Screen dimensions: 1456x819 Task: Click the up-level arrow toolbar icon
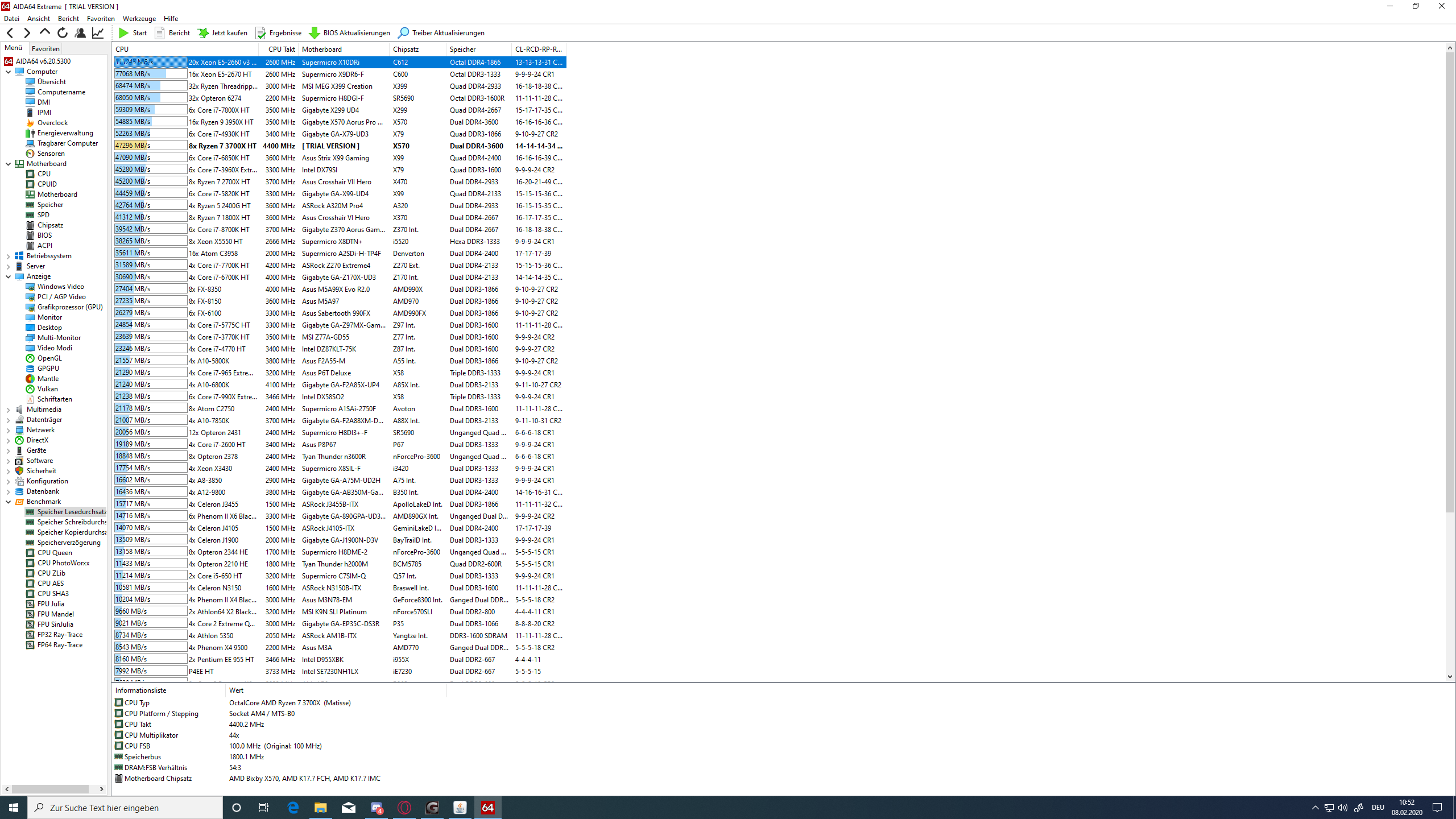coord(44,33)
